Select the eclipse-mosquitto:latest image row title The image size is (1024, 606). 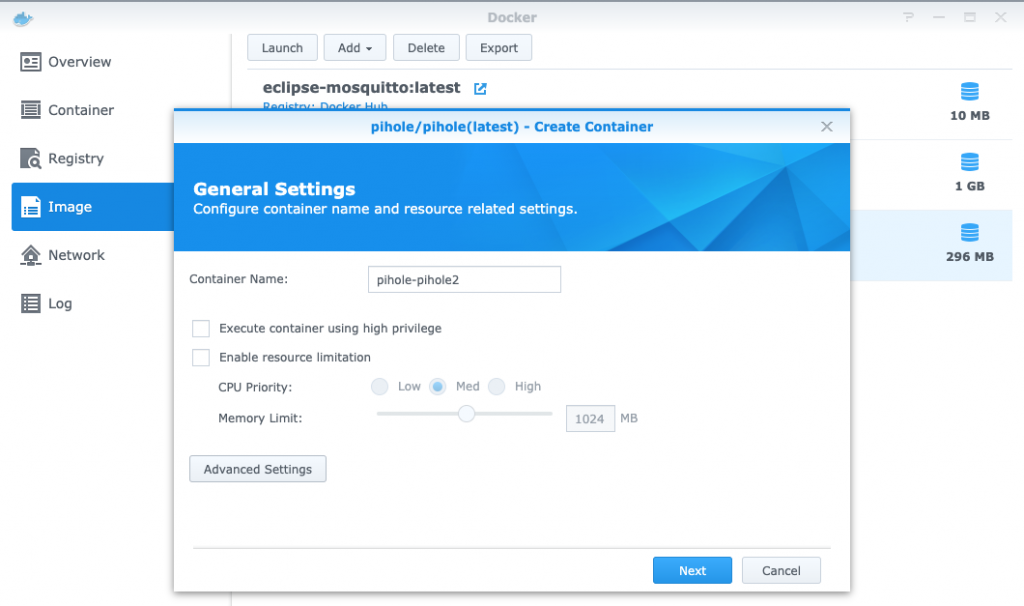coord(361,88)
